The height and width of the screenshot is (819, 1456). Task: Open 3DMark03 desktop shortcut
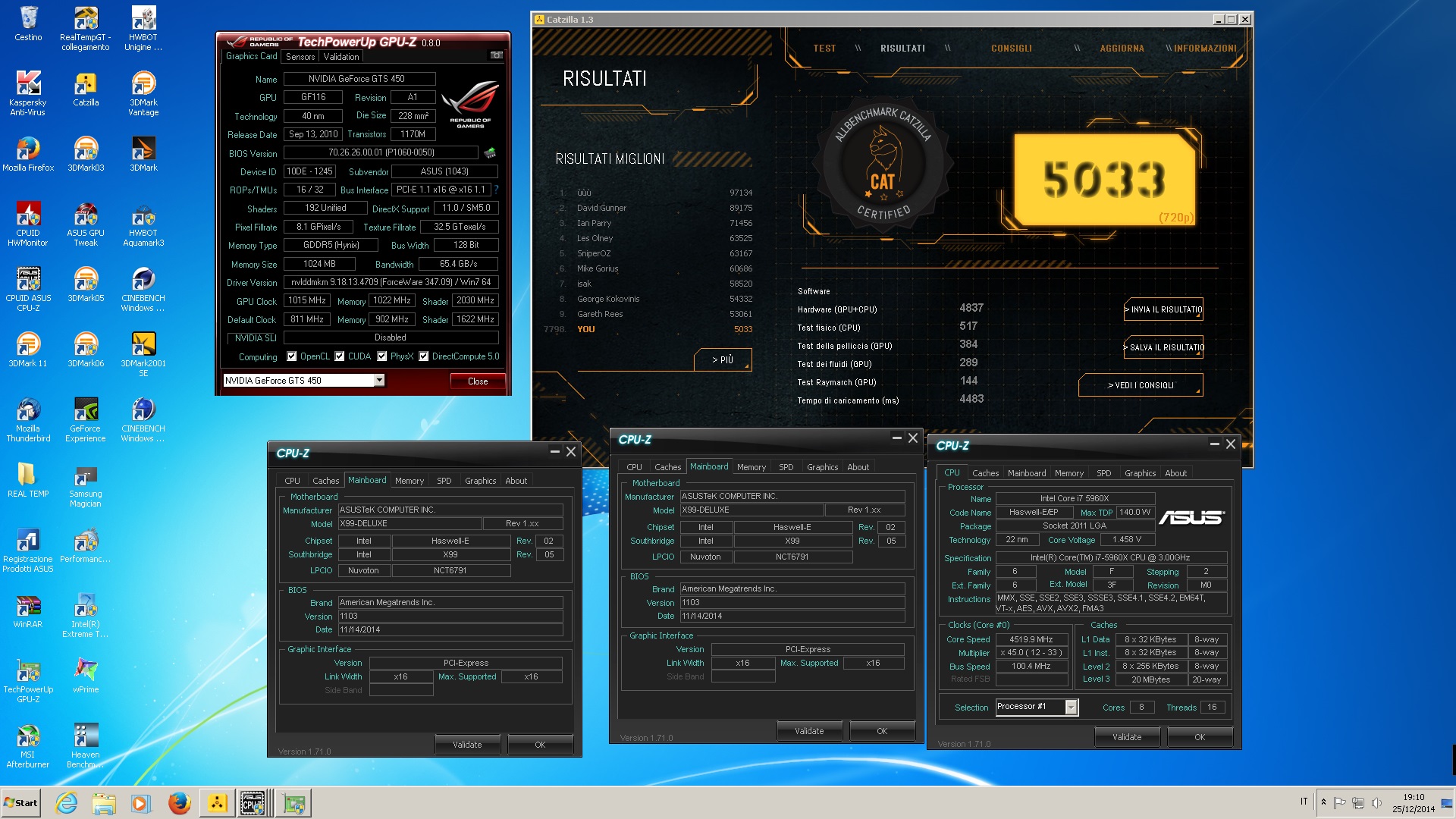tap(86, 154)
